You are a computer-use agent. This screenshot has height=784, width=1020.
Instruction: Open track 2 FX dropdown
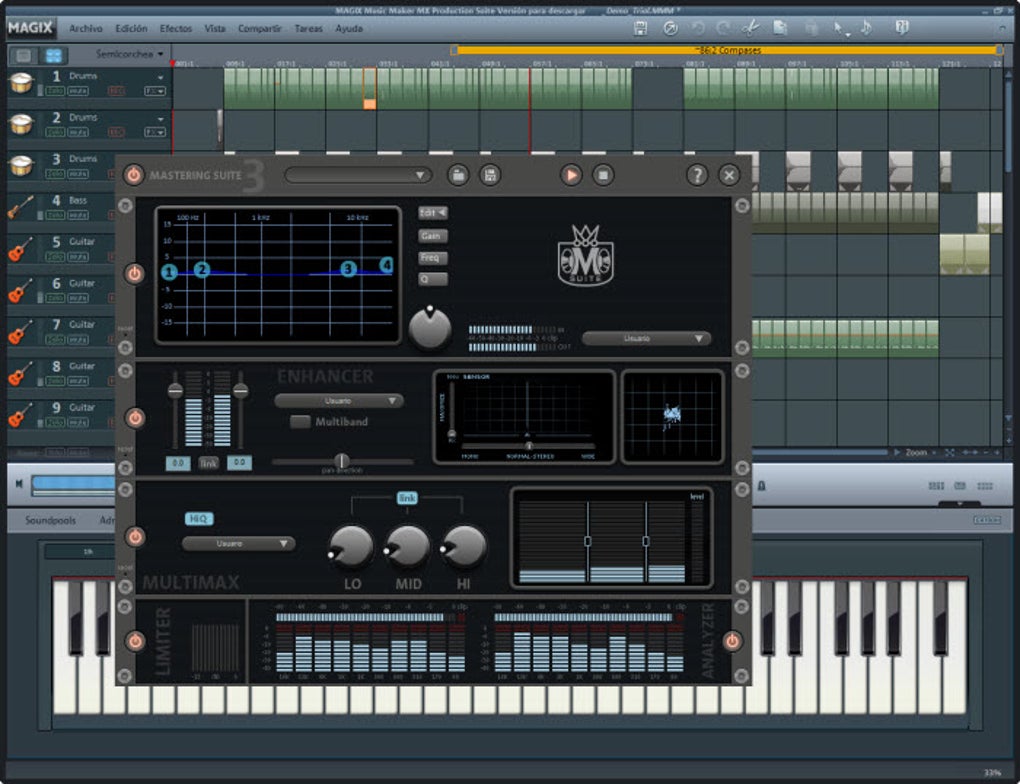155,133
